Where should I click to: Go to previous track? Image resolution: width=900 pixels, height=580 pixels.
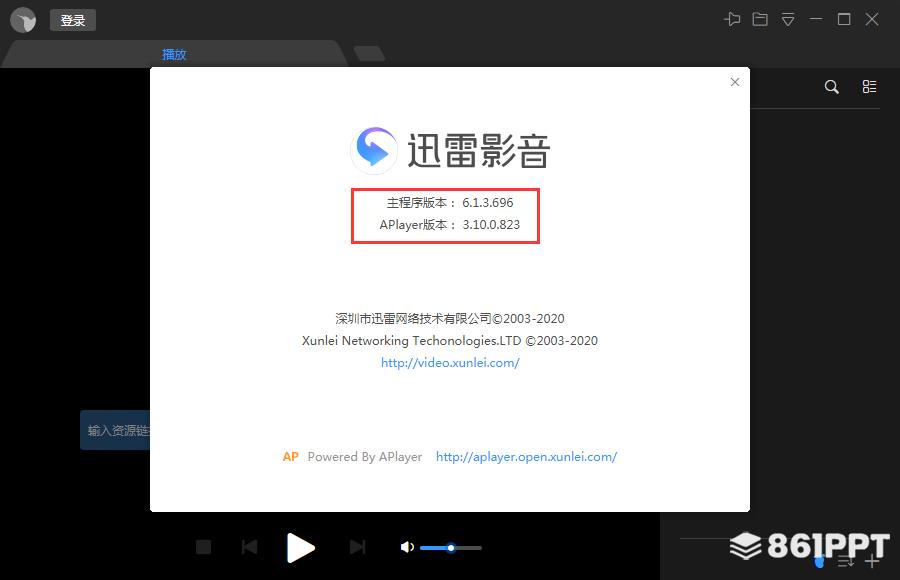249,547
